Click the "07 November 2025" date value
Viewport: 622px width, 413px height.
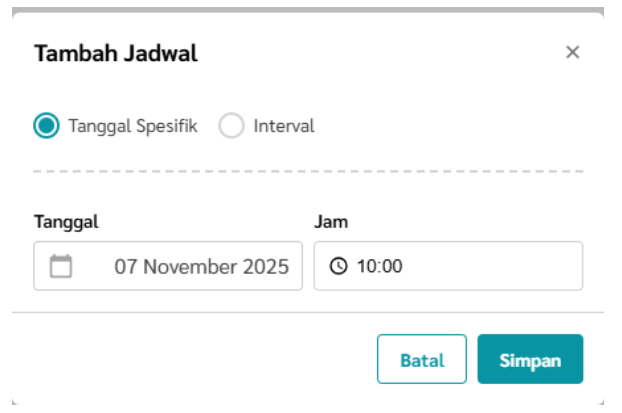(x=201, y=266)
